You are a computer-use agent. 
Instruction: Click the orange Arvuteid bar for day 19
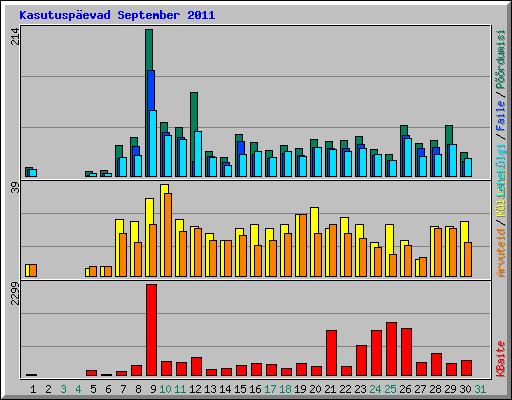pyautogui.click(x=303, y=245)
